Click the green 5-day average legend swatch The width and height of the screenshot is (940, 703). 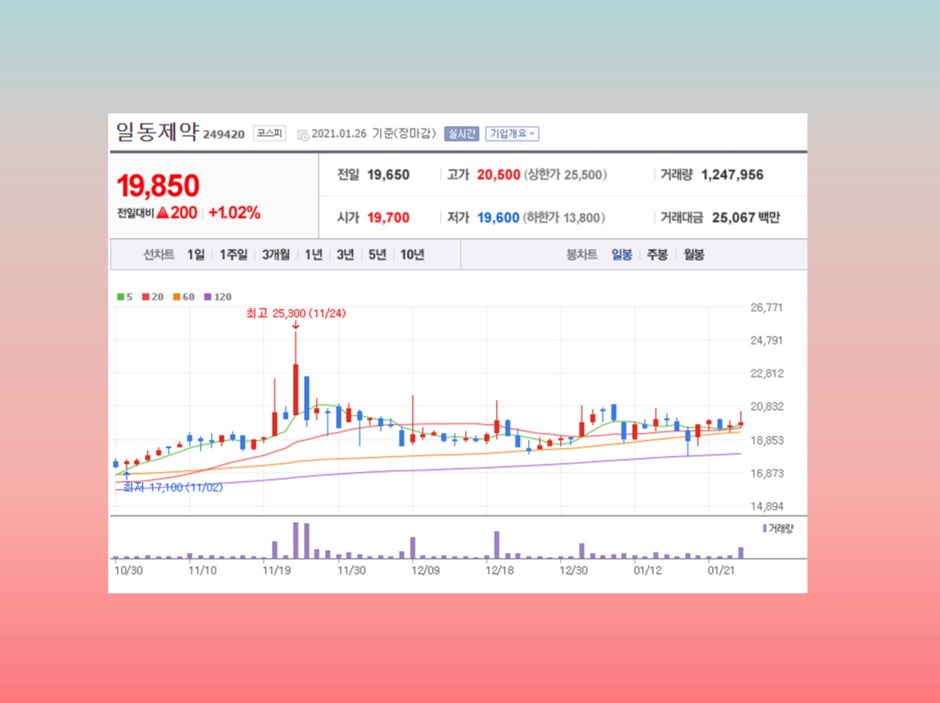[x=120, y=297]
